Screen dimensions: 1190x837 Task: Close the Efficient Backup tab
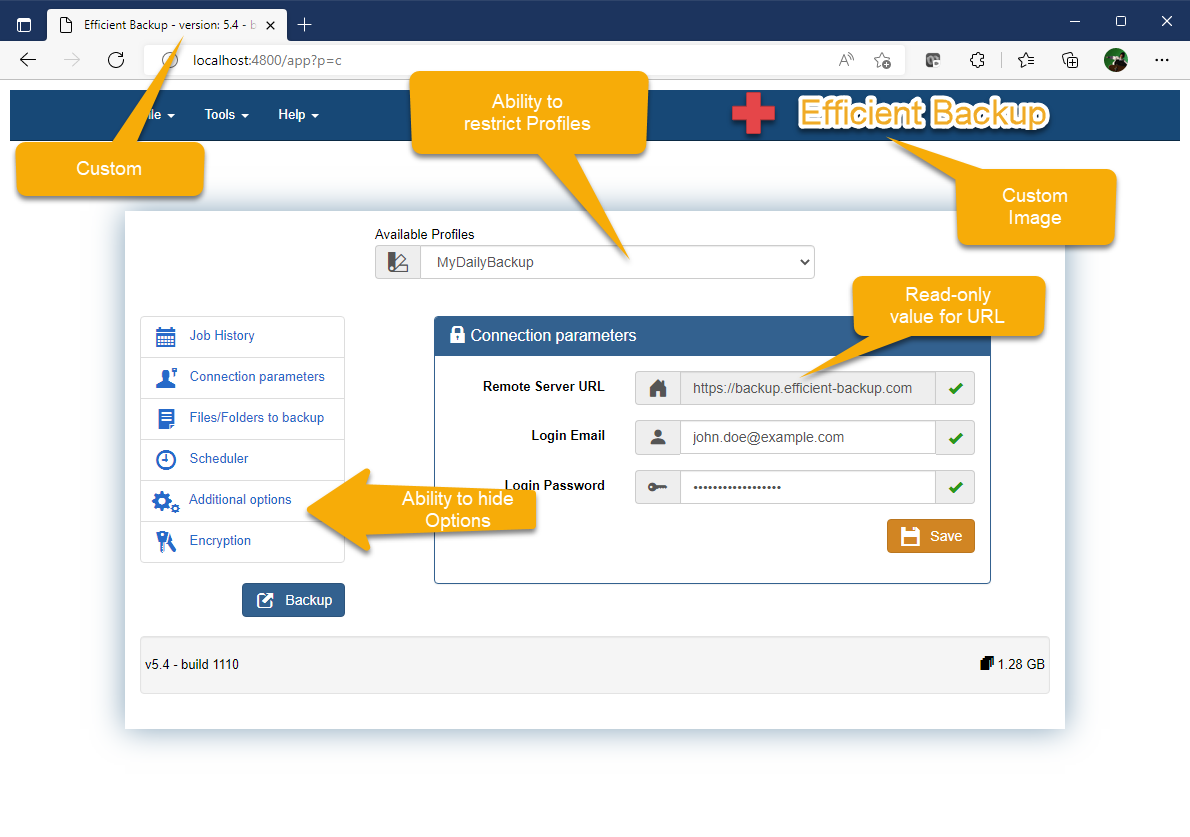270,25
